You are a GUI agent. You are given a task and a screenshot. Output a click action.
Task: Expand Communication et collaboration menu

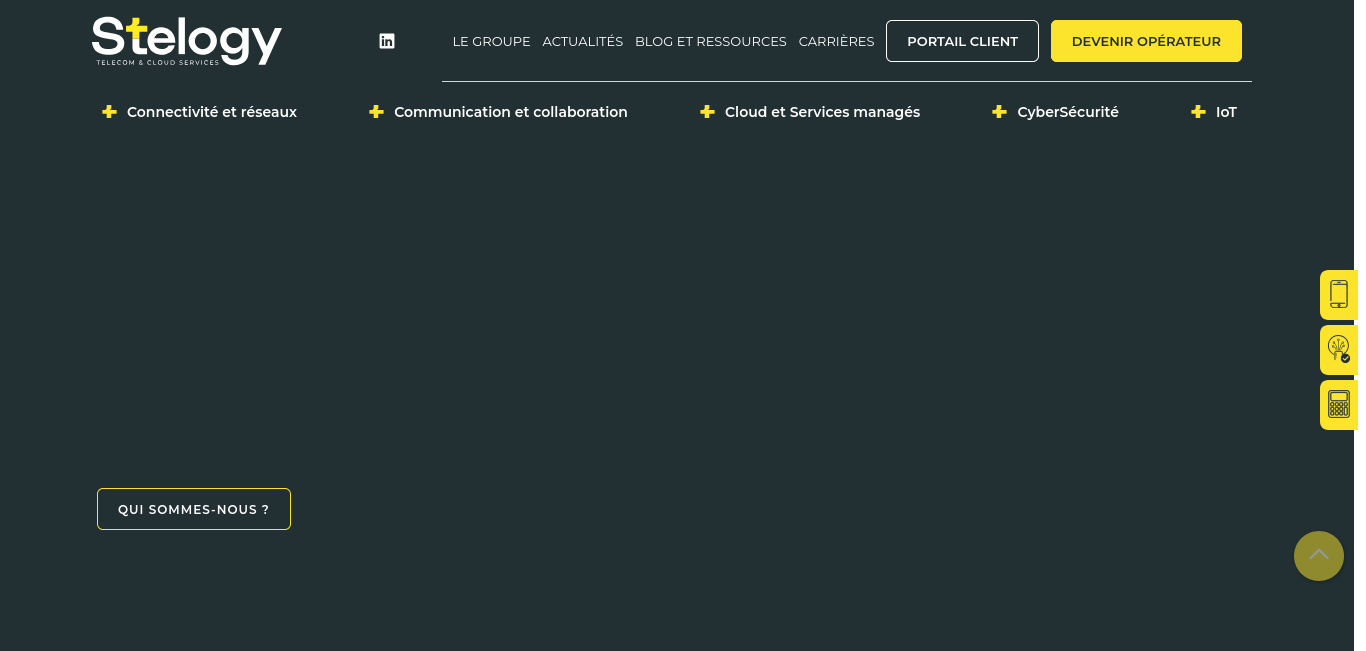tap(511, 112)
